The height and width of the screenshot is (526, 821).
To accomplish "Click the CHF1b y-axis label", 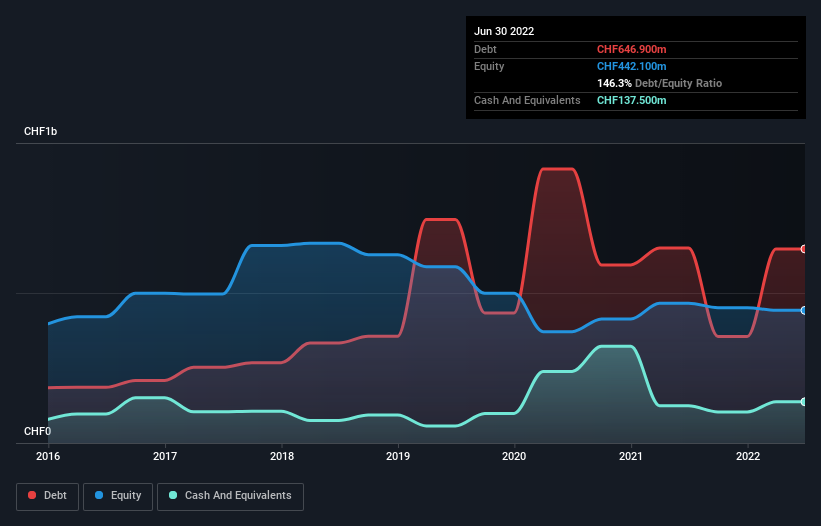I will [x=40, y=131].
